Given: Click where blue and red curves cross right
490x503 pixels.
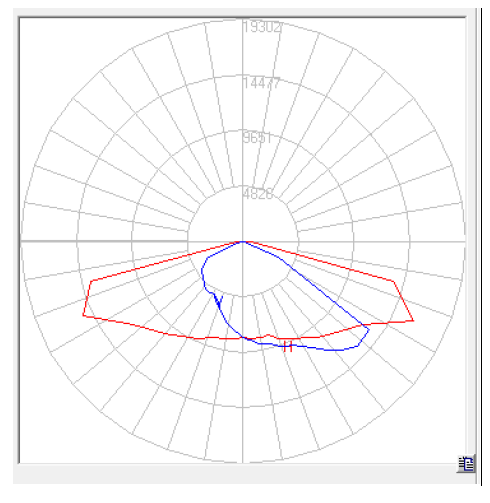Looking at the screenshot, I should coord(363,325).
